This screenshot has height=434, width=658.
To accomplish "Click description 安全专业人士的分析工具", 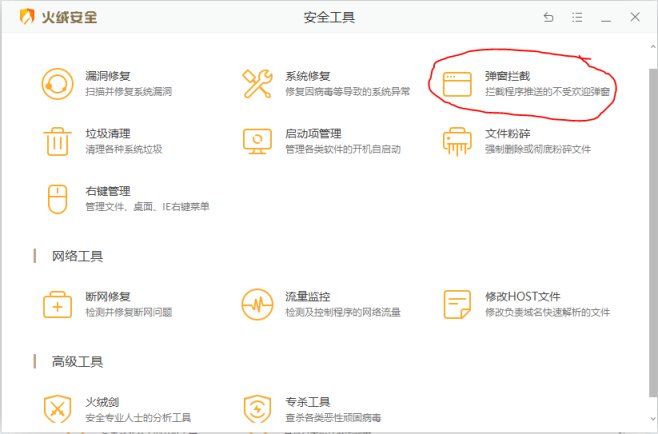I will point(138,417).
